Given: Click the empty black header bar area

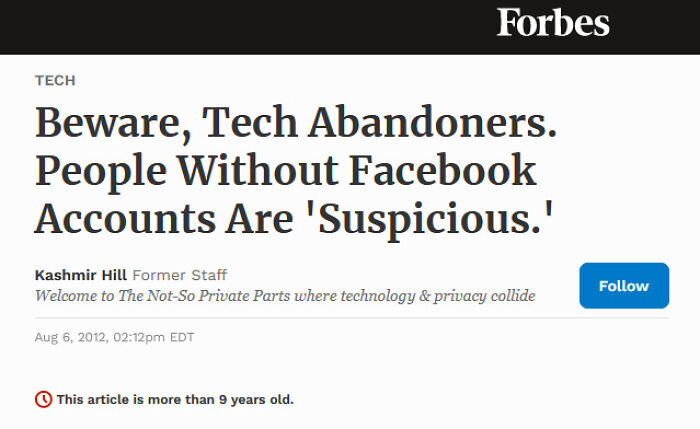Looking at the screenshot, I should click(250, 26).
